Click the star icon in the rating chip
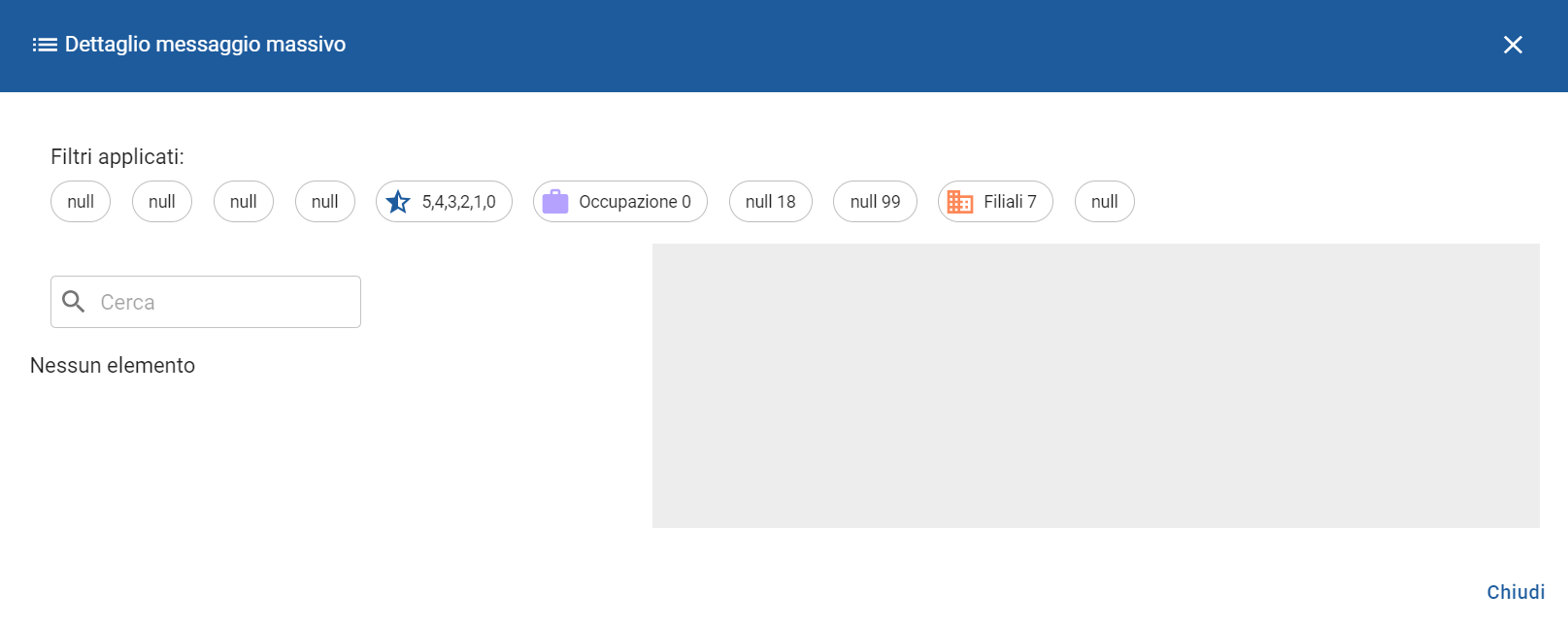Screen dimensions: 1568x627 (398, 202)
